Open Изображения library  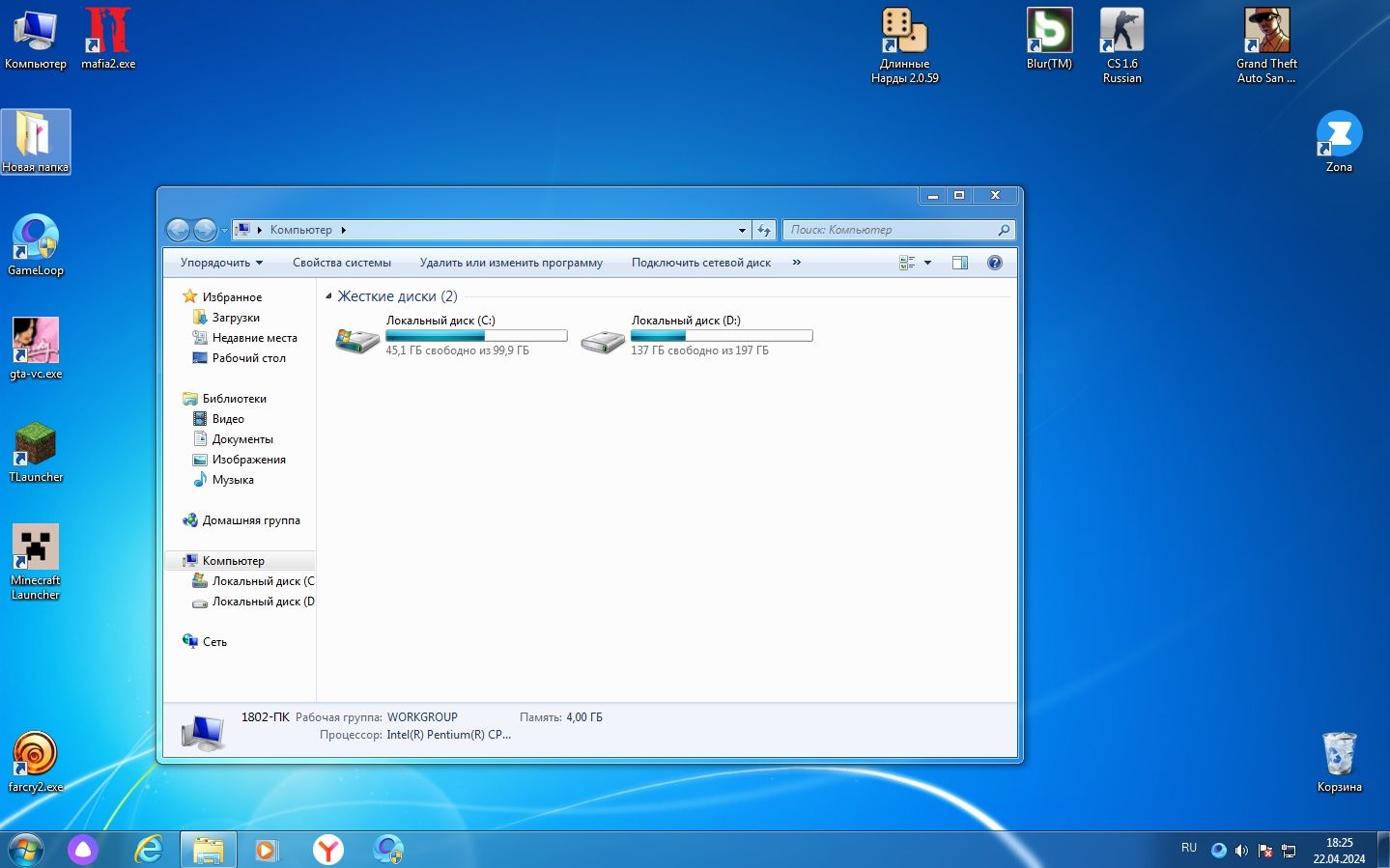click(x=248, y=460)
